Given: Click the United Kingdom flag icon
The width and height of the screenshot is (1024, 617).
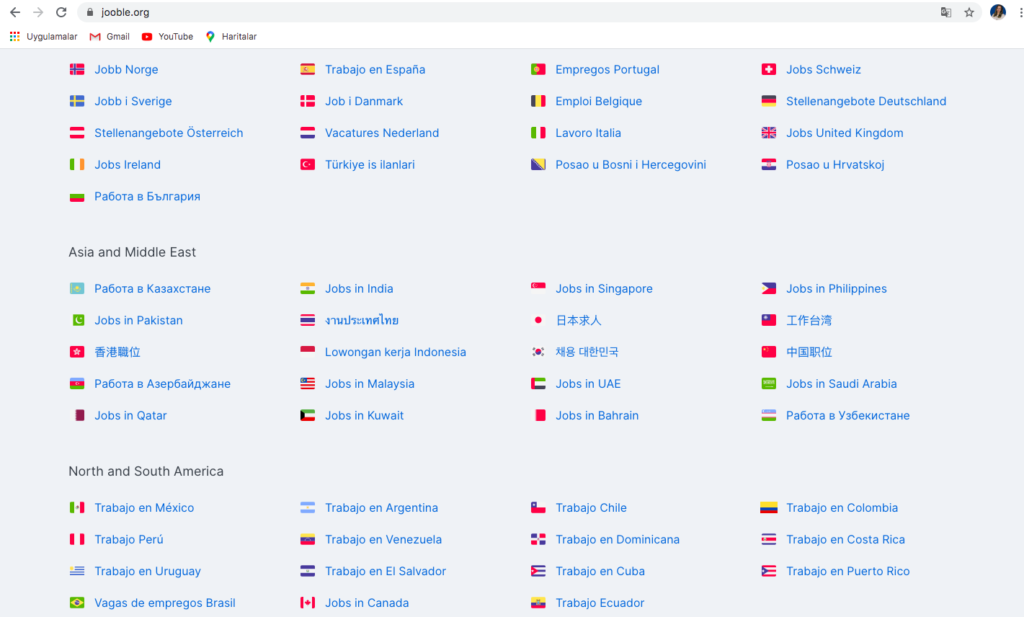Looking at the screenshot, I should (x=769, y=133).
